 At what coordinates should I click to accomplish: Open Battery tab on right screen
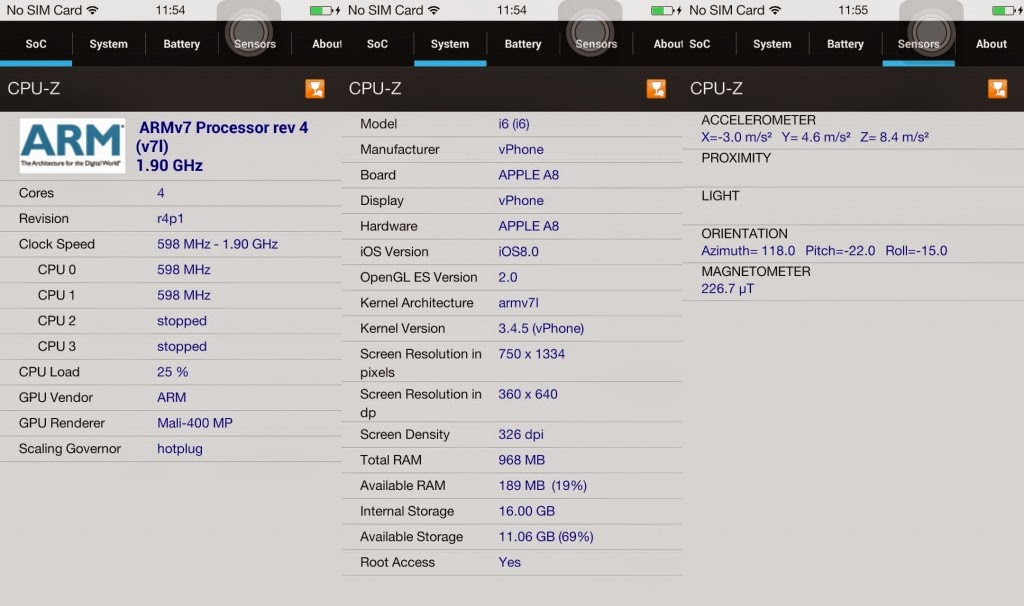tap(845, 44)
